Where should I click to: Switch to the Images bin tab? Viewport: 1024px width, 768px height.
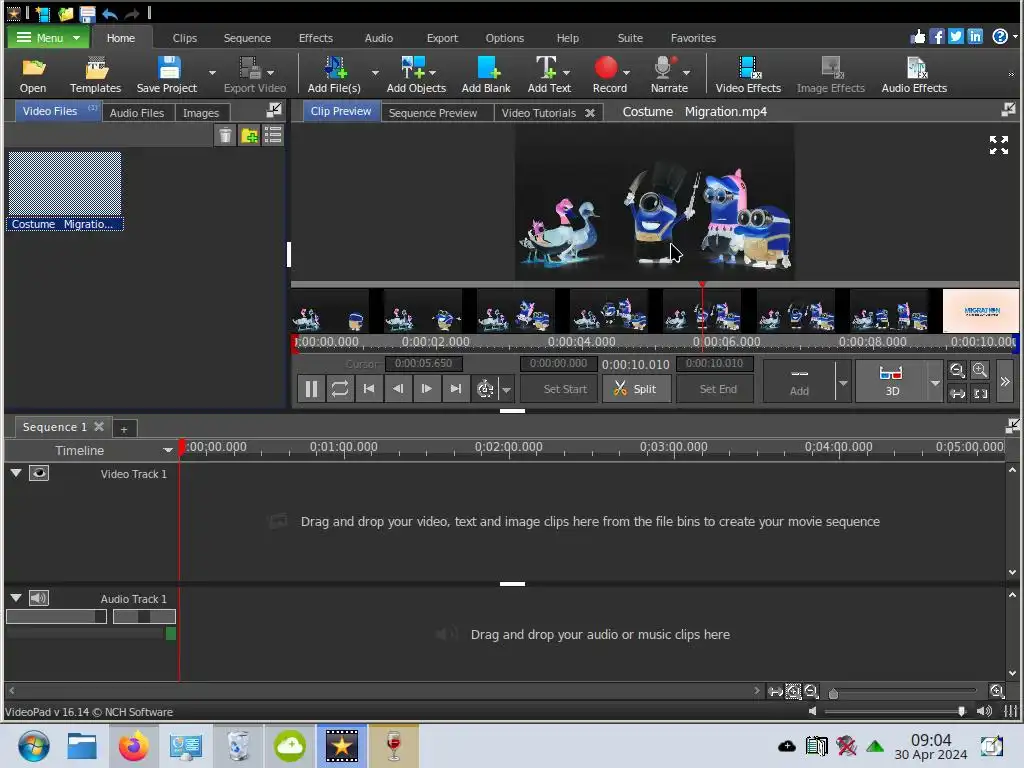tap(200, 112)
